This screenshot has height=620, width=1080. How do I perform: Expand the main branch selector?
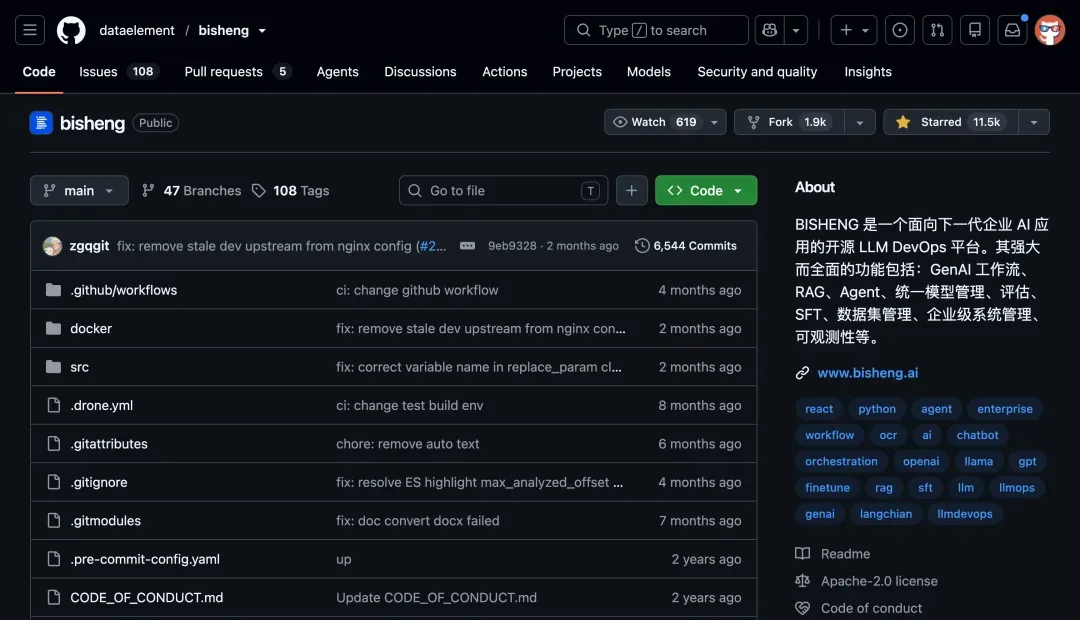click(79, 191)
